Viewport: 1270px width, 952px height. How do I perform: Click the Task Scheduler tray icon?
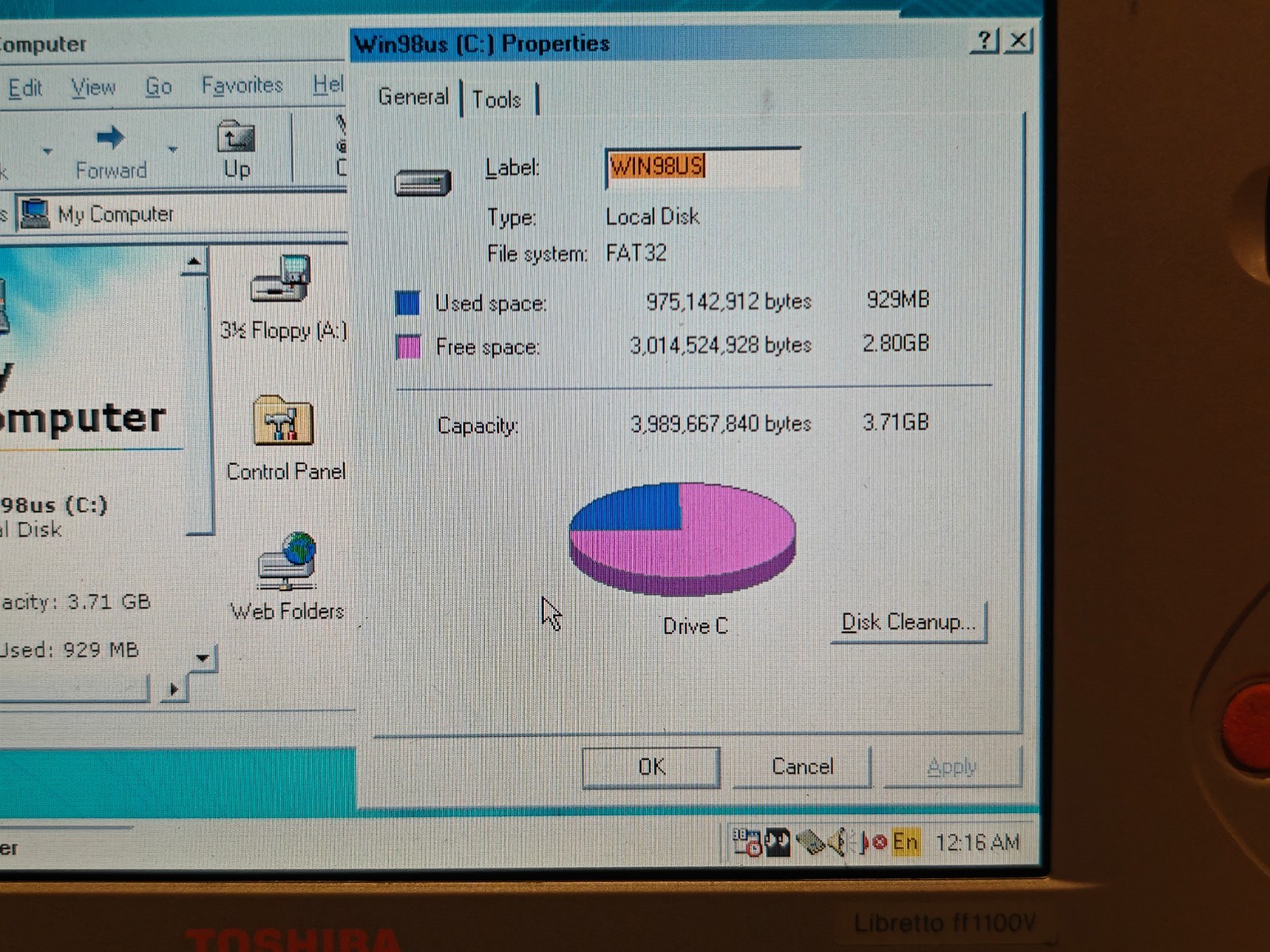746,843
